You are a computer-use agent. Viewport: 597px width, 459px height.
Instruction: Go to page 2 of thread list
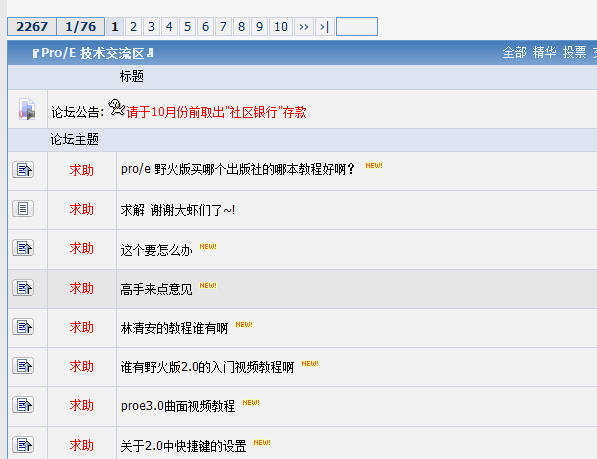point(133,27)
